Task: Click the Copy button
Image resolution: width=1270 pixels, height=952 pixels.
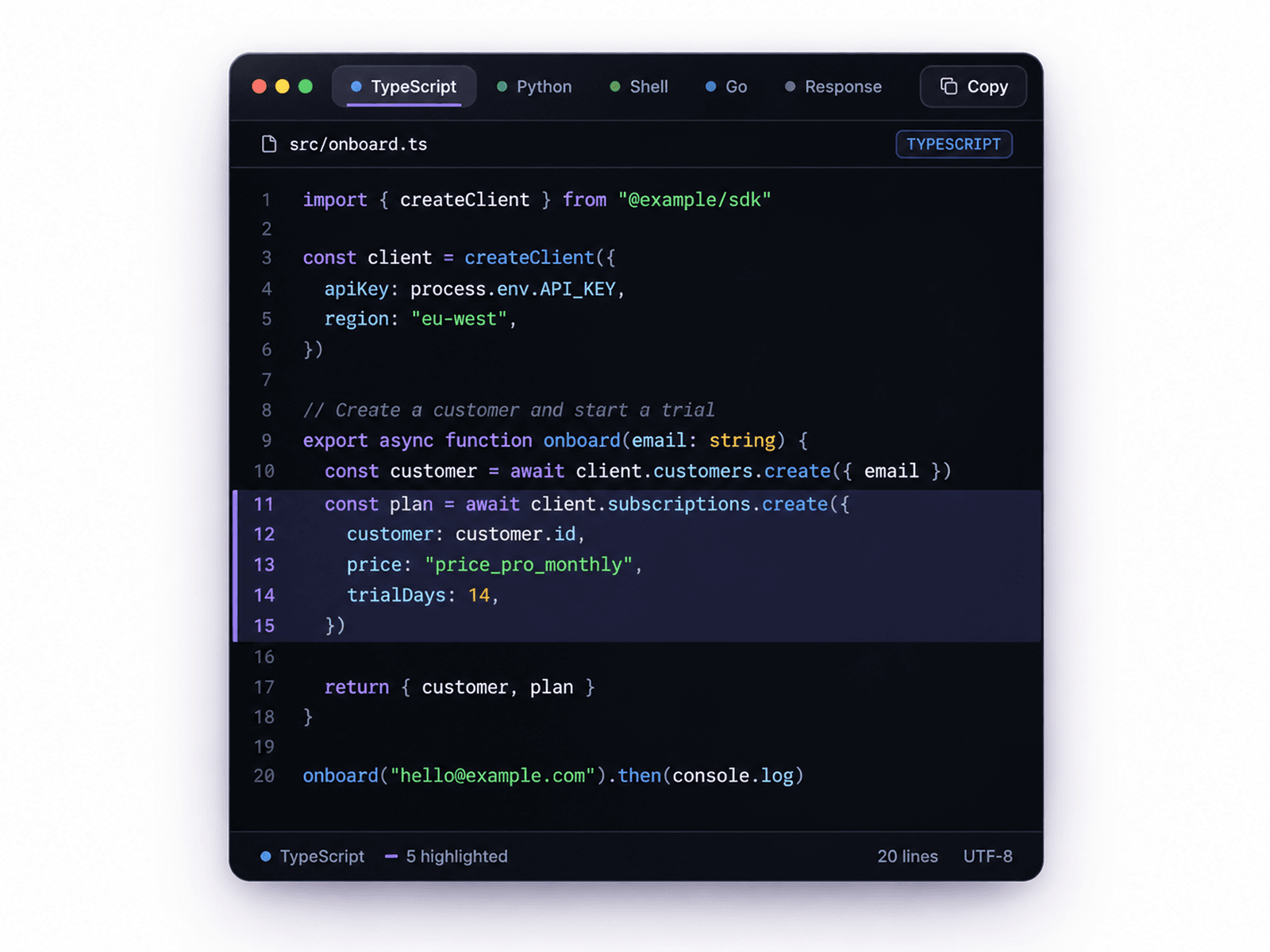Action: point(973,86)
